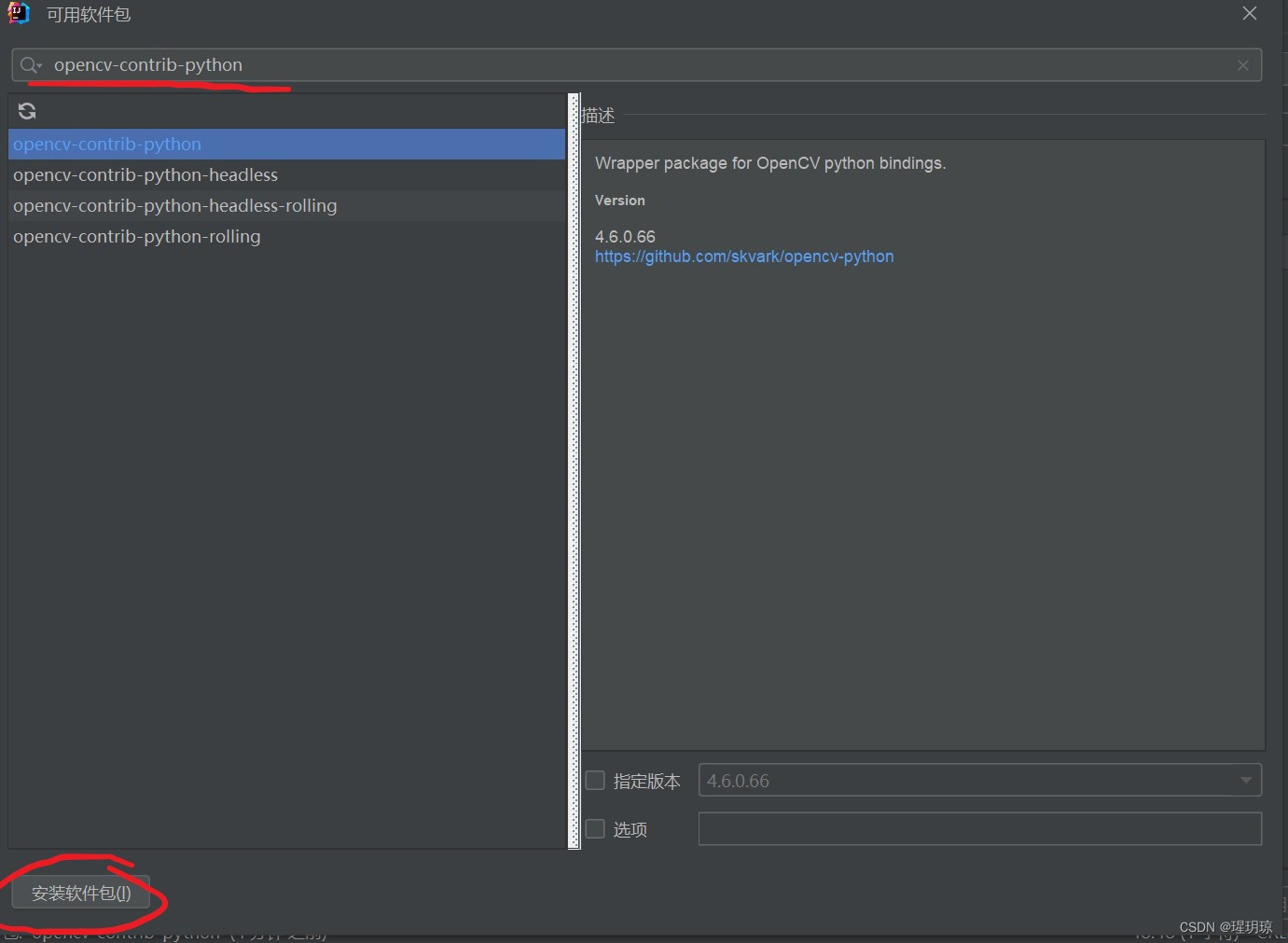The width and height of the screenshot is (1288, 943).
Task: Close the available packages dialog
Action: [1250, 13]
